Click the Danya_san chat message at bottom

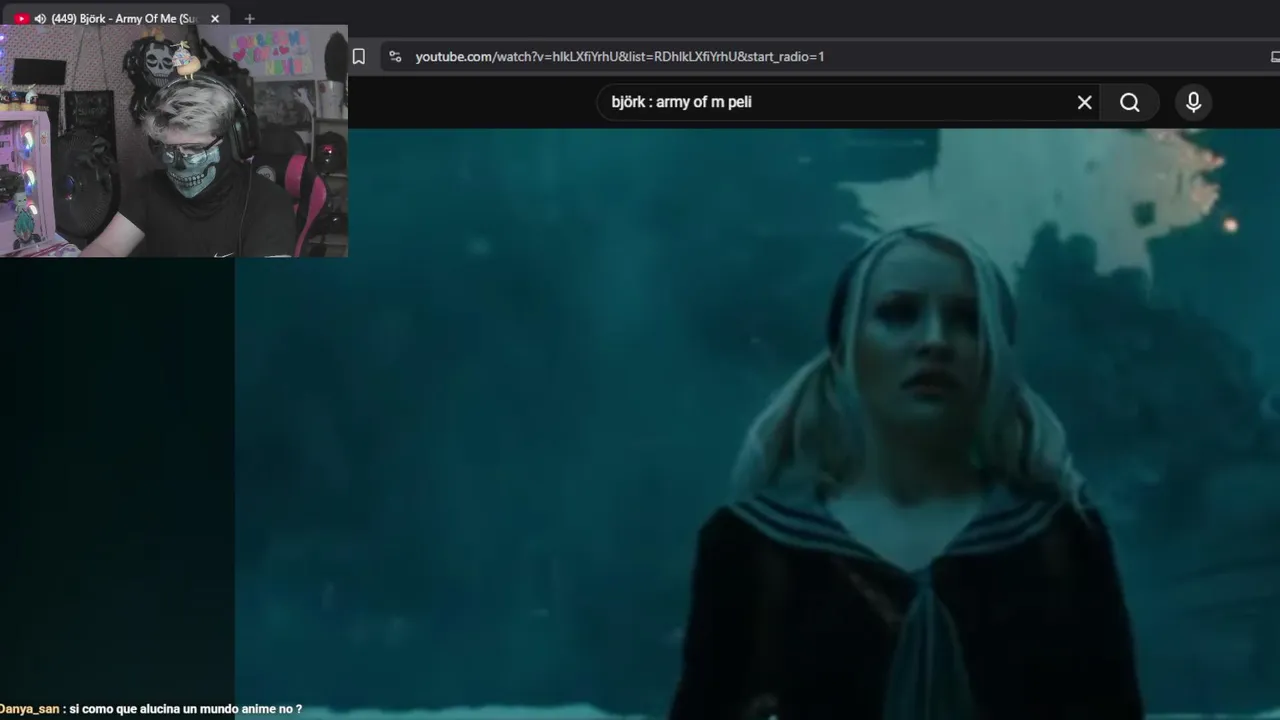pyautogui.click(x=150, y=709)
